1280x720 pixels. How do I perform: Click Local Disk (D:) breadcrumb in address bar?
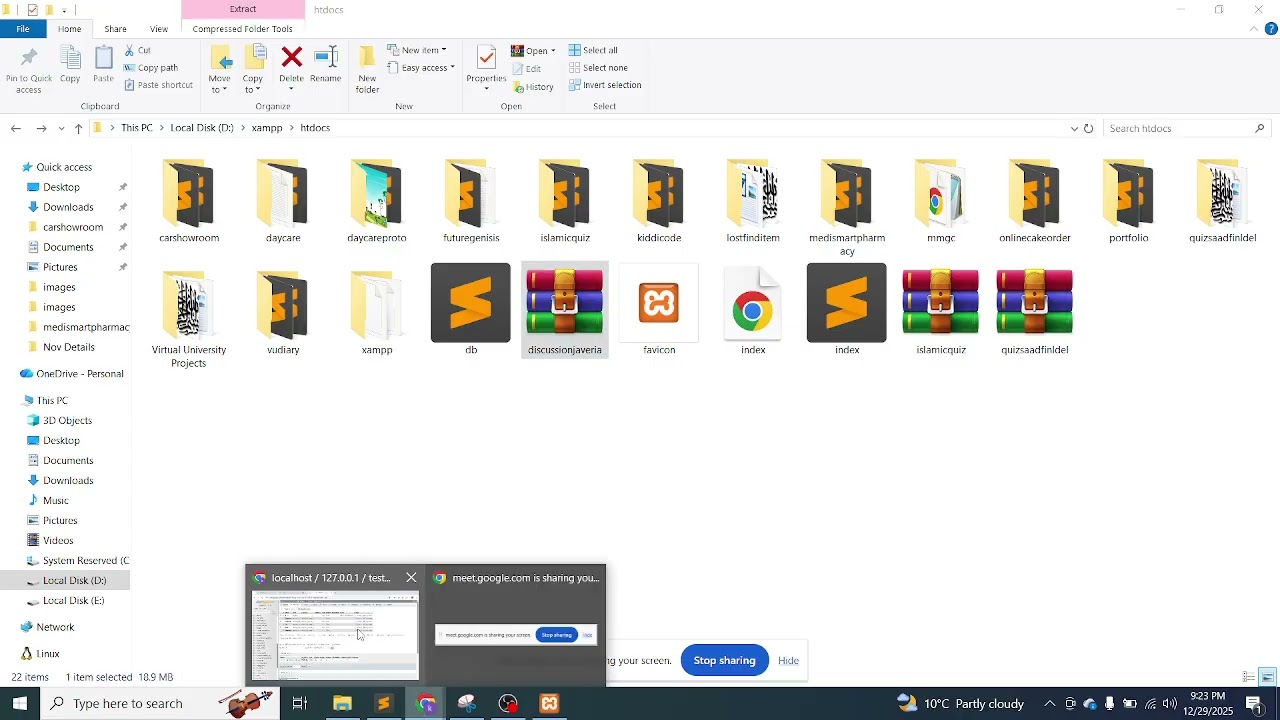tap(202, 128)
